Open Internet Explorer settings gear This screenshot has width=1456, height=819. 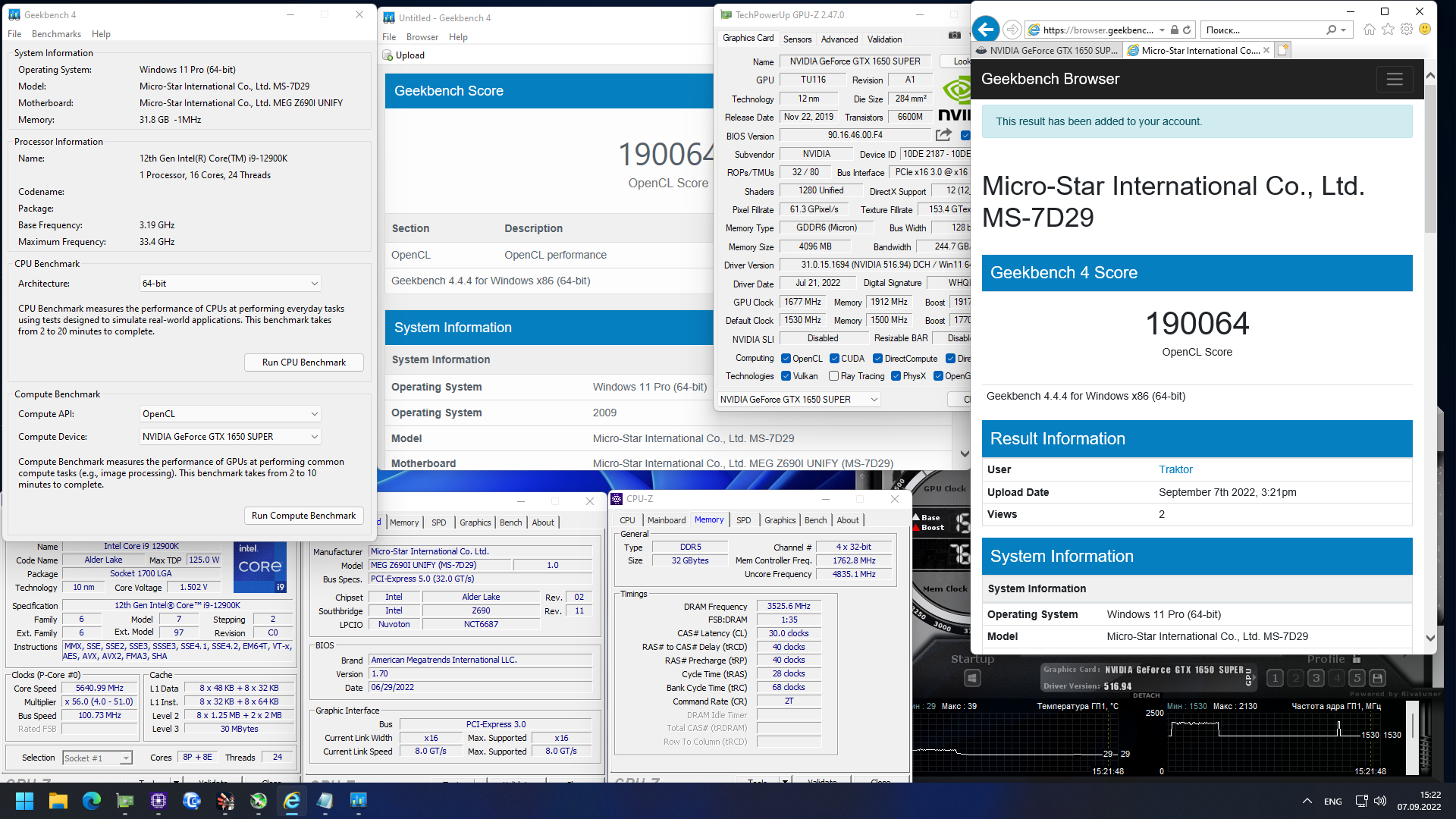click(x=1406, y=29)
